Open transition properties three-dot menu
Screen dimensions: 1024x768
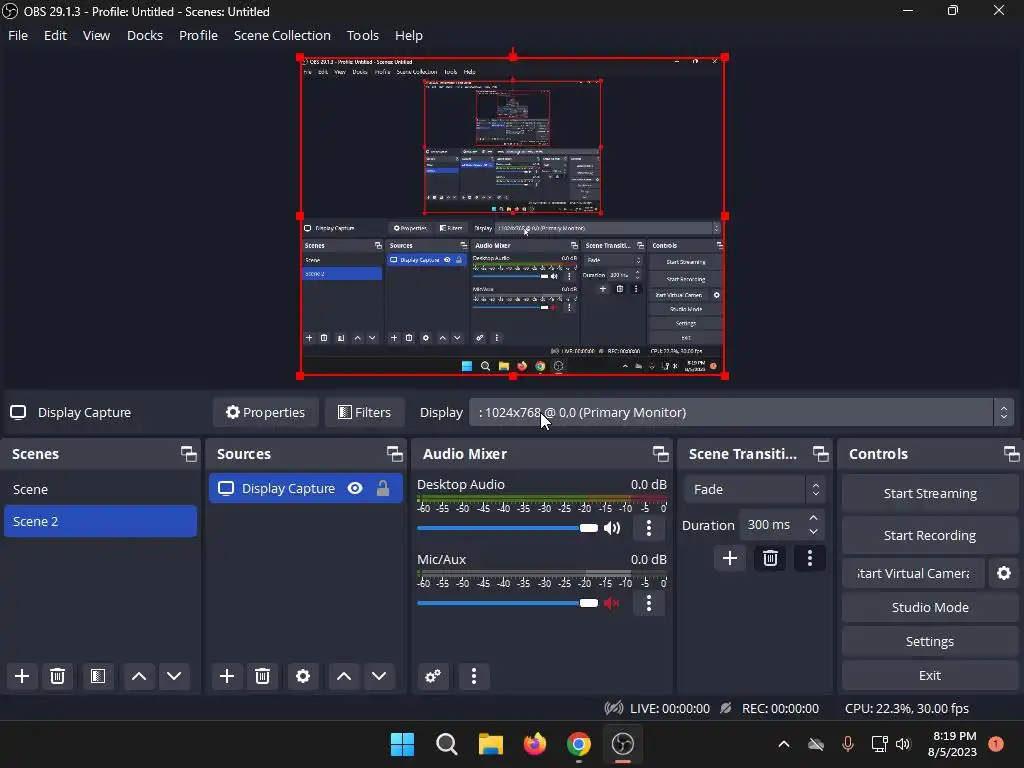coord(810,558)
